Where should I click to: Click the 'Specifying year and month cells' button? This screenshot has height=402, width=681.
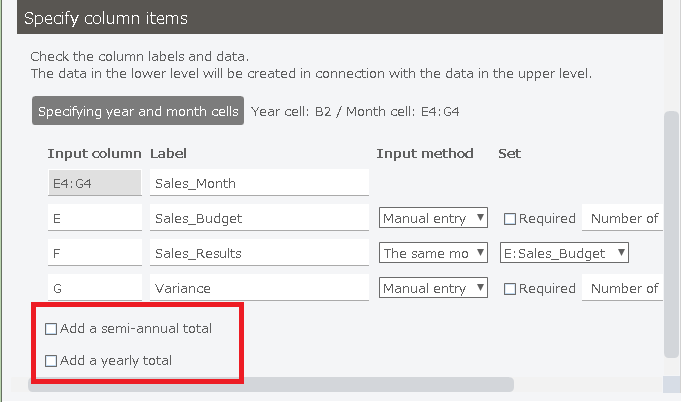point(138,112)
